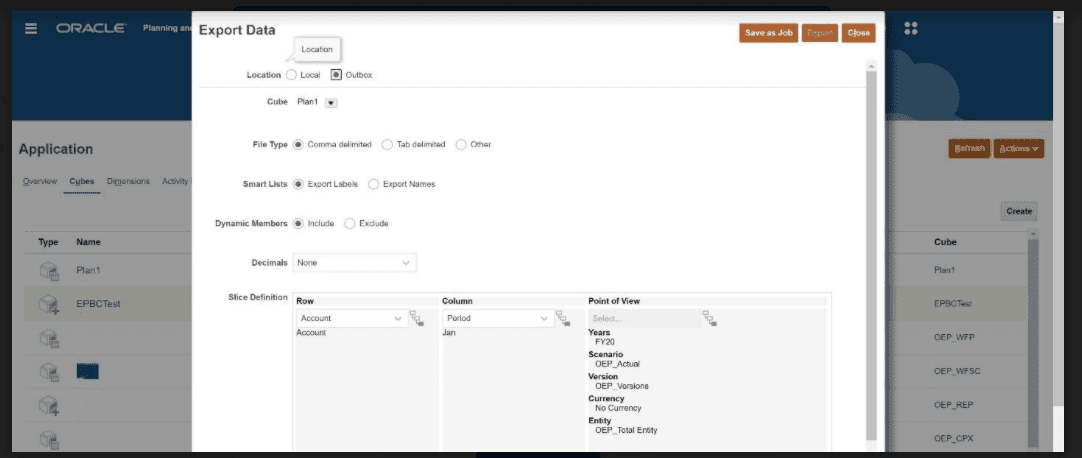Open the Row Account dimension dropdown
This screenshot has width=1082, height=458.
(x=352, y=318)
